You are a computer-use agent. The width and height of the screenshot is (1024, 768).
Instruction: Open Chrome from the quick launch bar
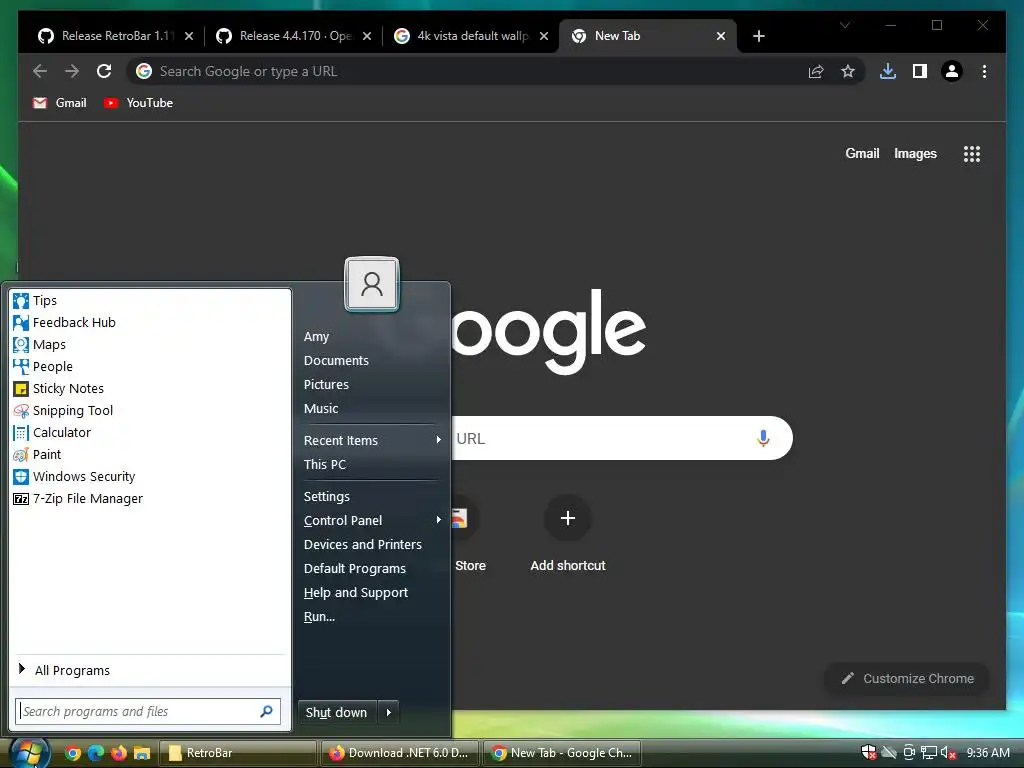coord(73,753)
